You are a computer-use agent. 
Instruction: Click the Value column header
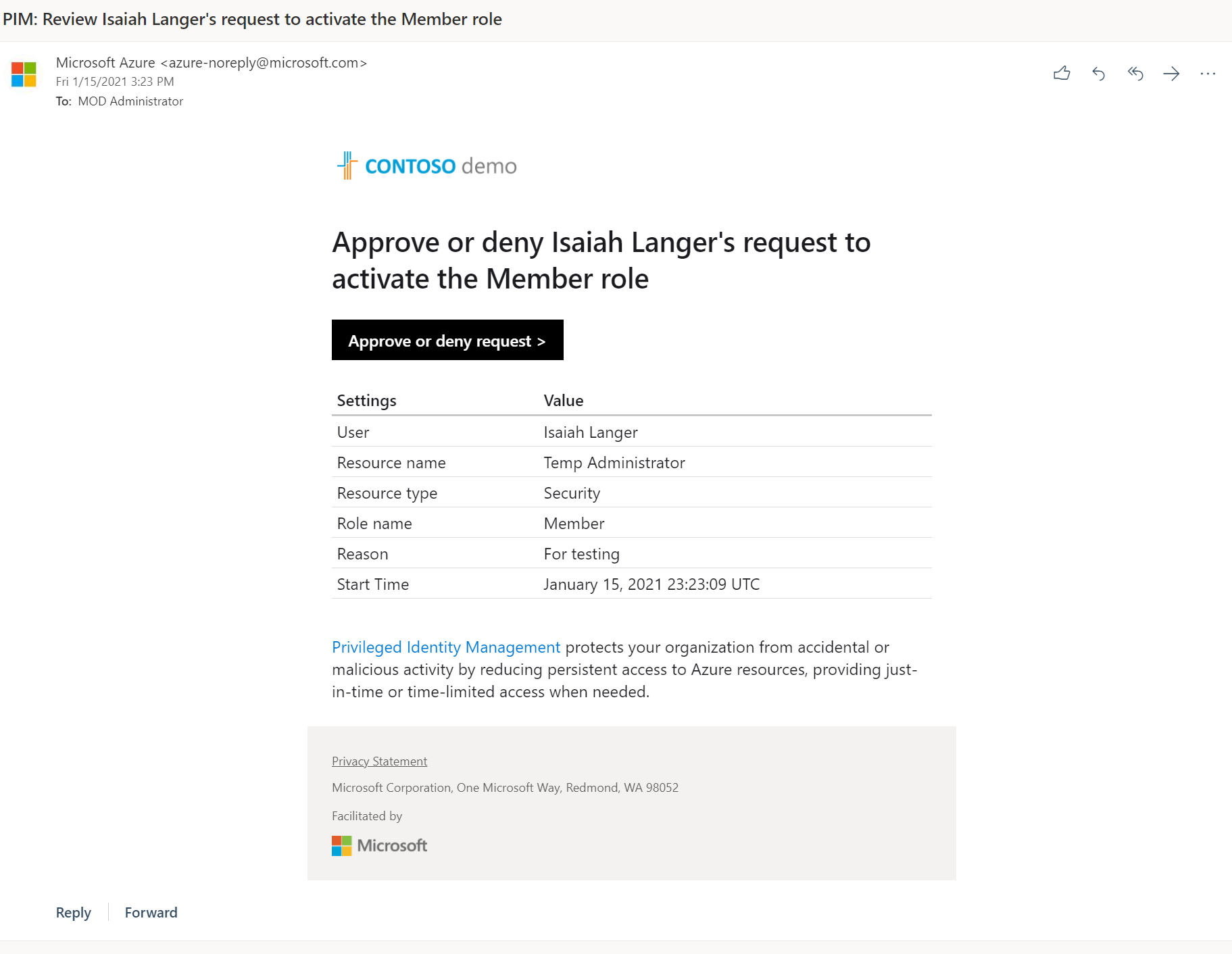pyautogui.click(x=564, y=401)
